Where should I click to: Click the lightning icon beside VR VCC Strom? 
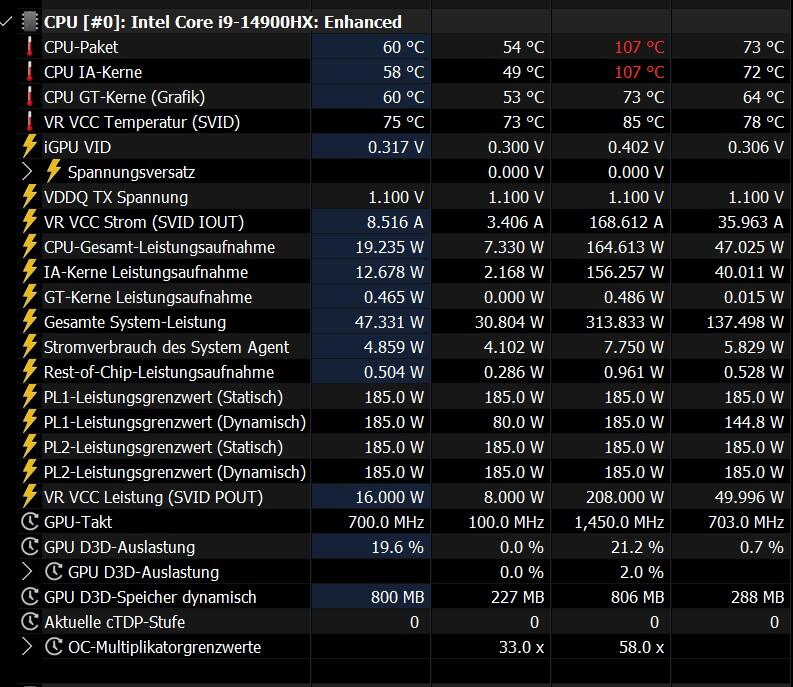click(x=30, y=222)
